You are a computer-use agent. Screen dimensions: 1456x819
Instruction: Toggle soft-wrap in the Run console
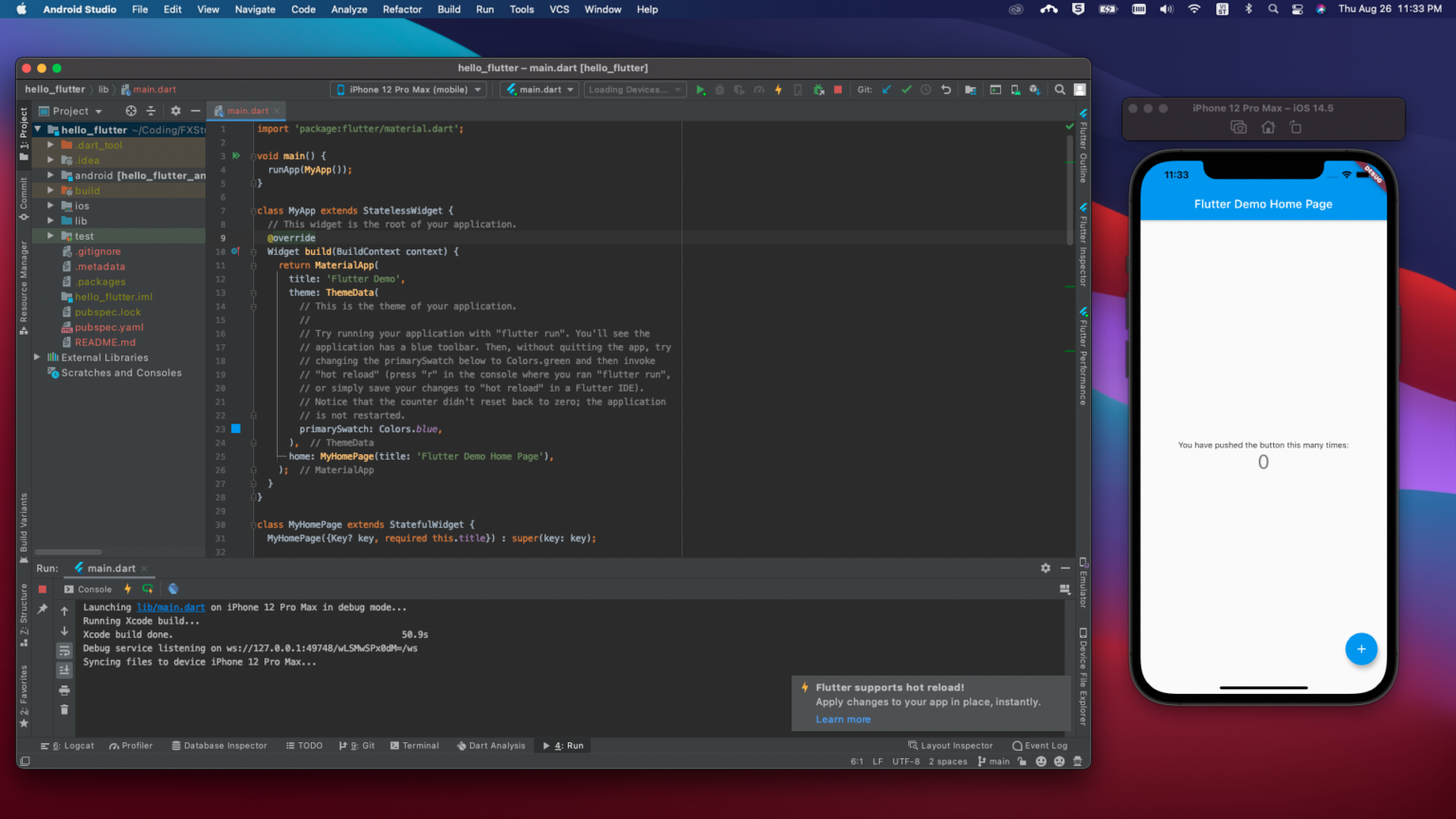click(64, 650)
